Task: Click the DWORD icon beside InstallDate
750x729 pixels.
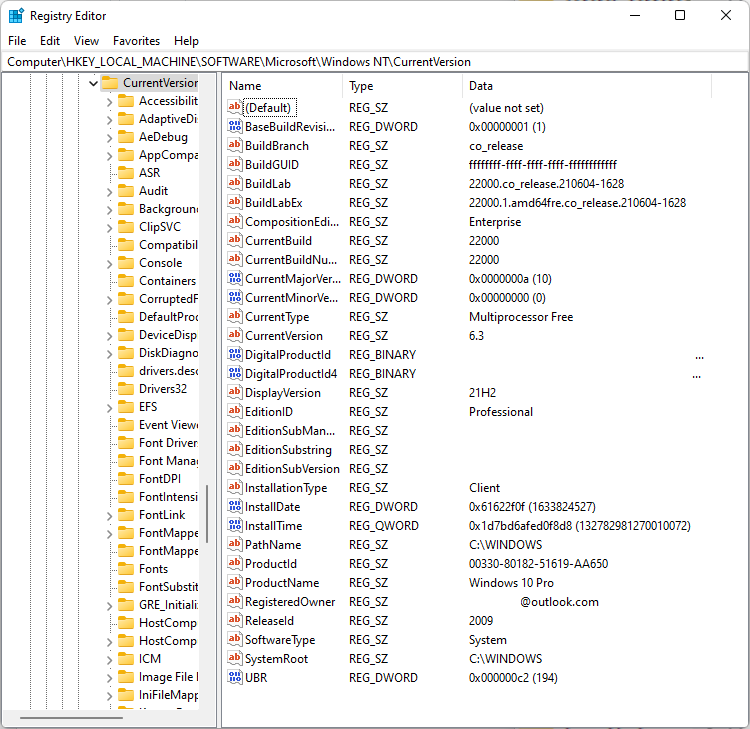Action: pos(234,507)
